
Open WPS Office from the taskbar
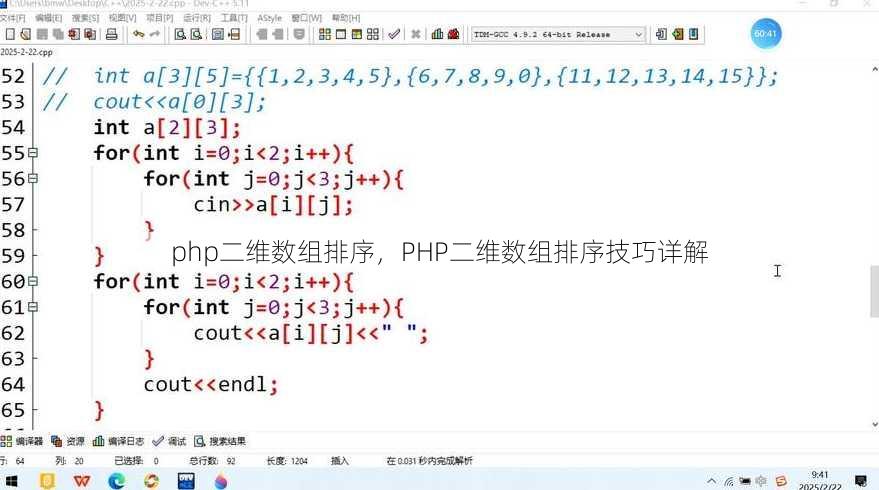tap(82, 481)
